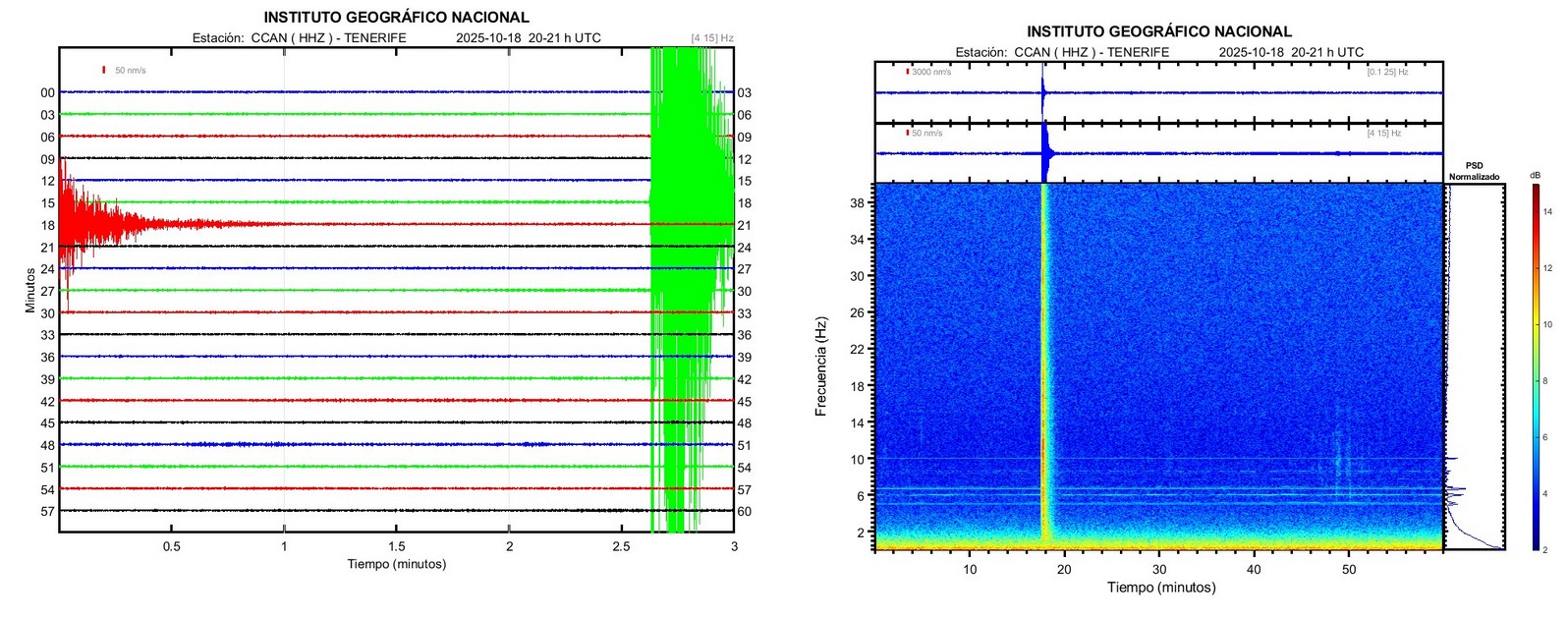The height and width of the screenshot is (618, 1568).
Task: Click the Frecuencia (Hz) axis label
Action: point(820,366)
